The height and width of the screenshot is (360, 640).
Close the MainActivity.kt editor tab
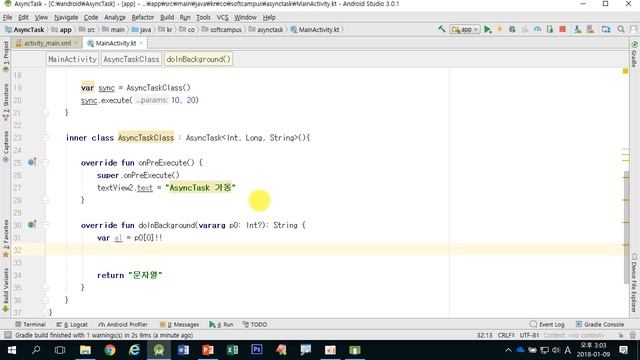click(x=141, y=43)
